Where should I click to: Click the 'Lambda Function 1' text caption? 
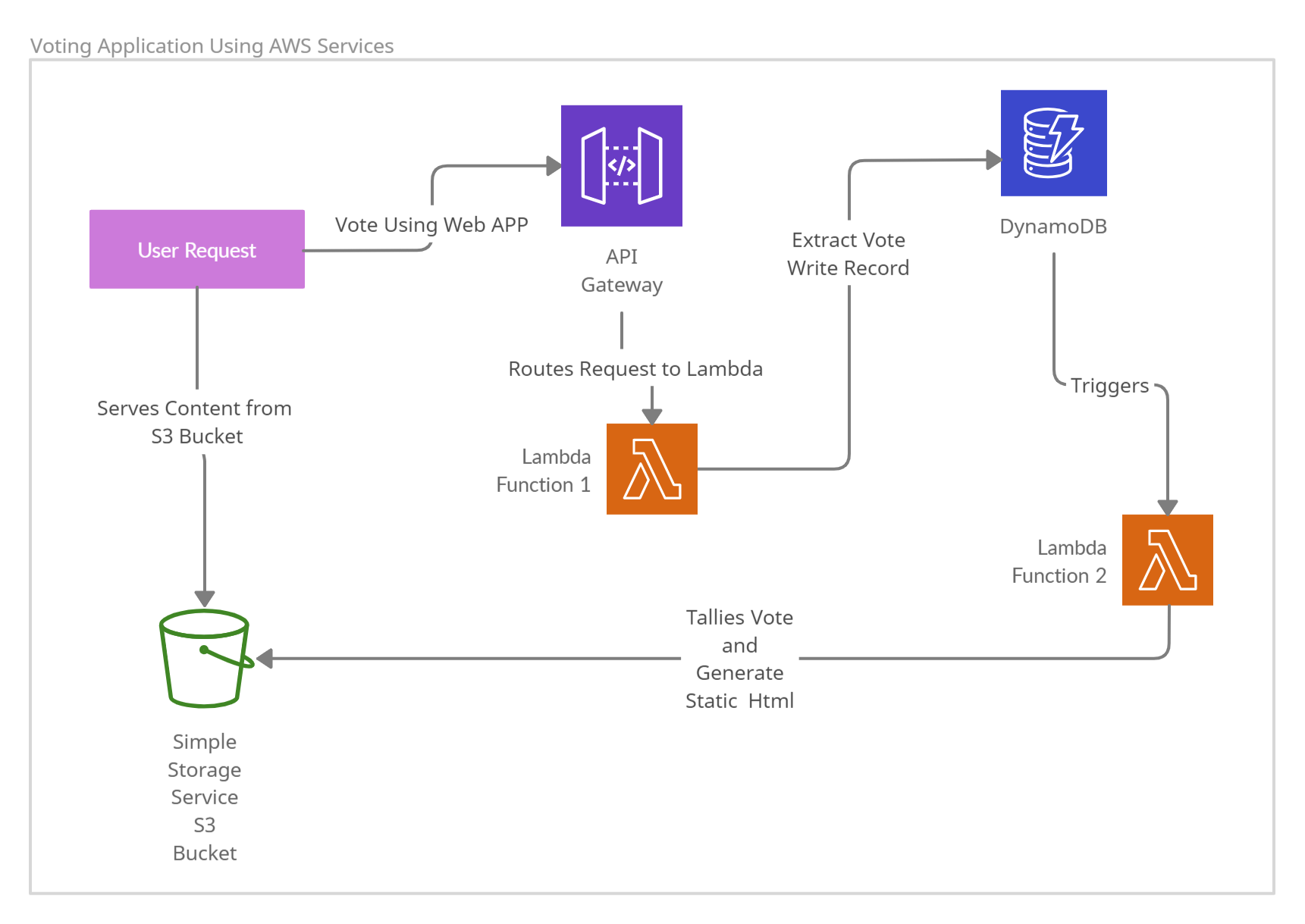[543, 471]
